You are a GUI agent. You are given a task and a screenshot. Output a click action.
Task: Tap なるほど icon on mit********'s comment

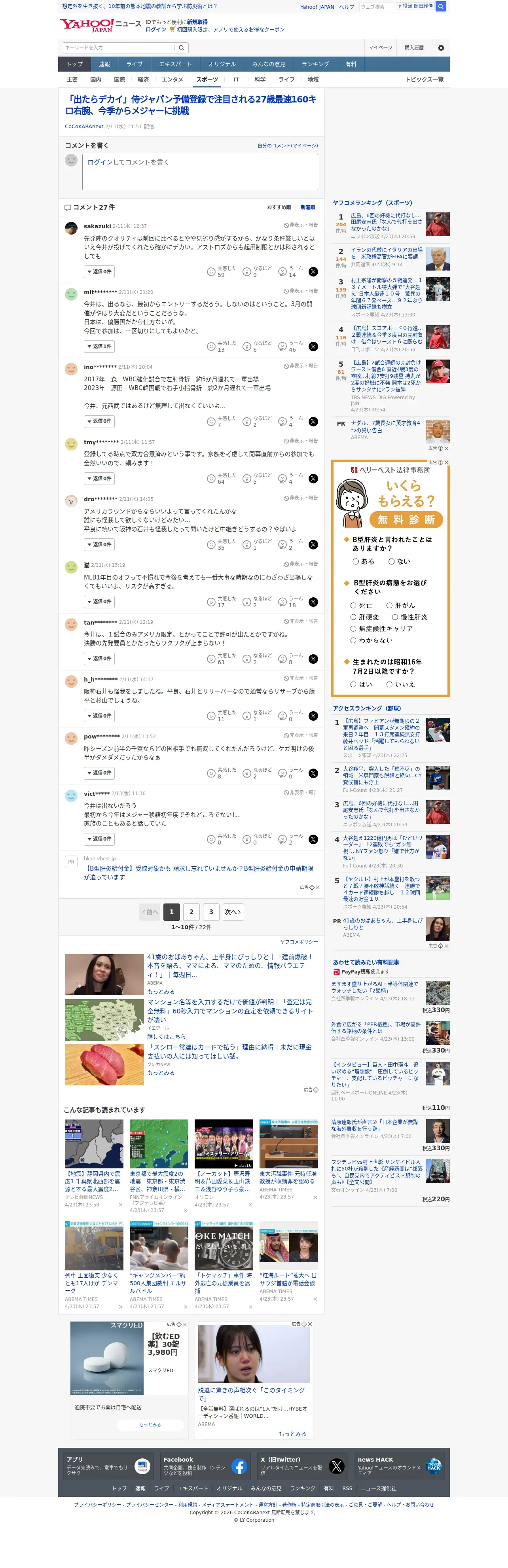click(x=247, y=347)
